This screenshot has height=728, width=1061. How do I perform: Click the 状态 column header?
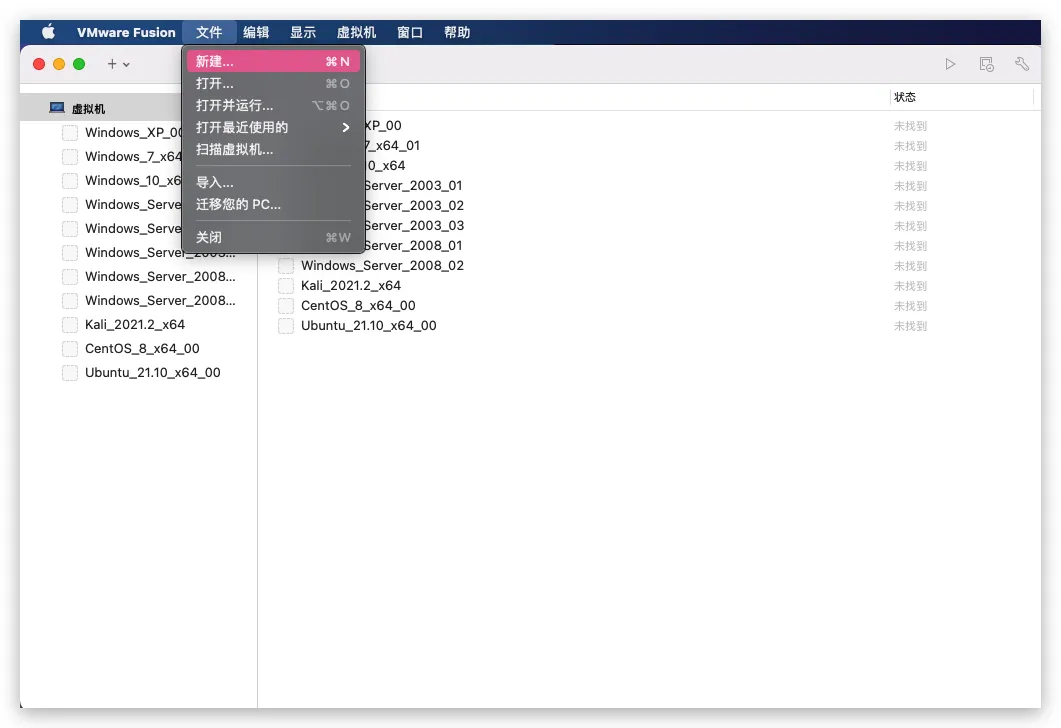(x=905, y=97)
